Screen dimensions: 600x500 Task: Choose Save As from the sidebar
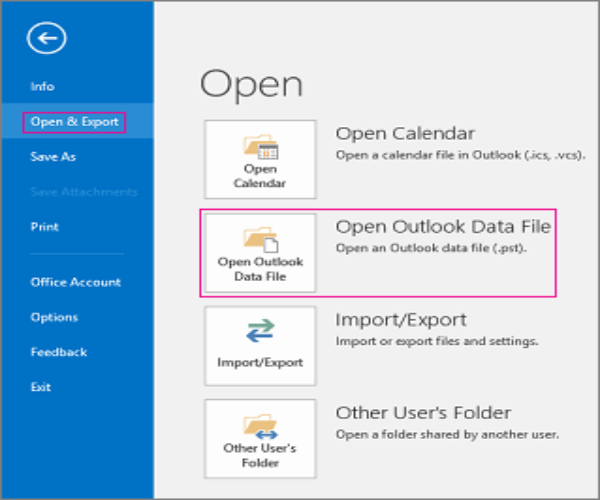pyautogui.click(x=53, y=157)
